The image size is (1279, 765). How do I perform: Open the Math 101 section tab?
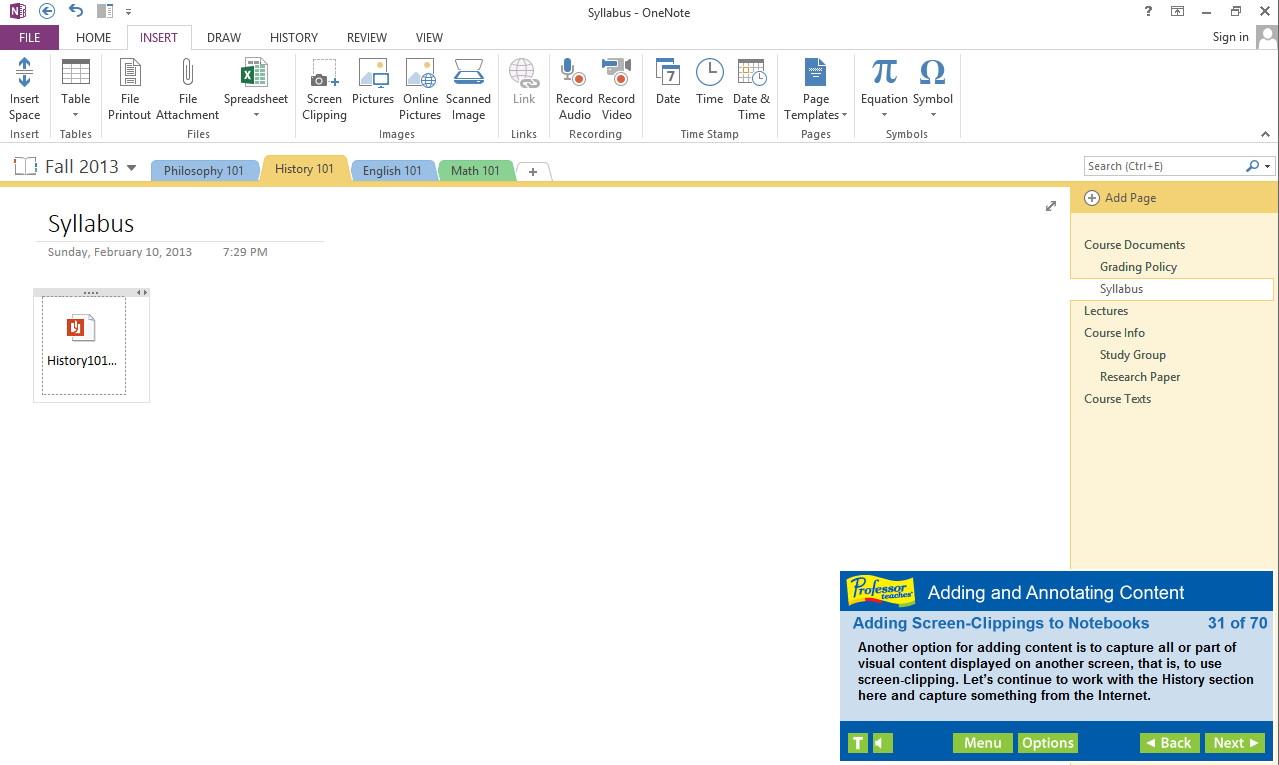pyautogui.click(x=475, y=170)
